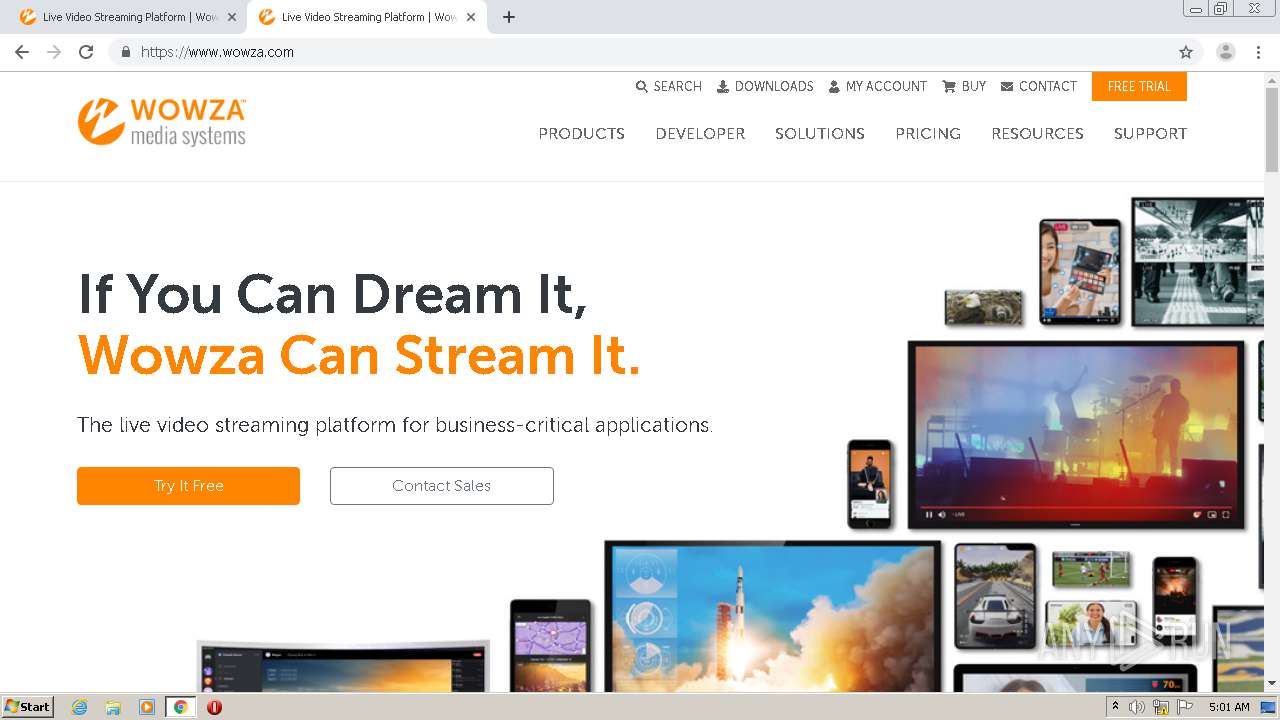Click the search magnifier icon
1280x720 pixels.
click(x=642, y=87)
